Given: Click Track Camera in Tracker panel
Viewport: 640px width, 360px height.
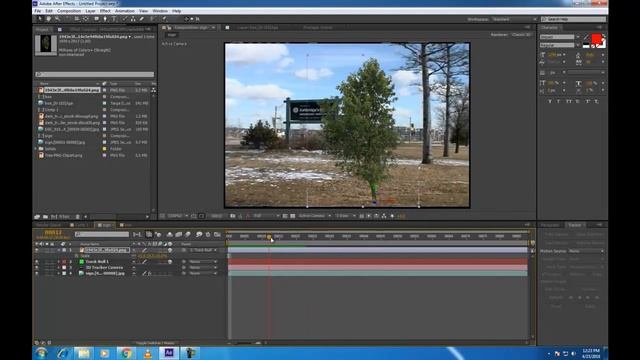Looking at the screenshot, I should coord(556,235).
